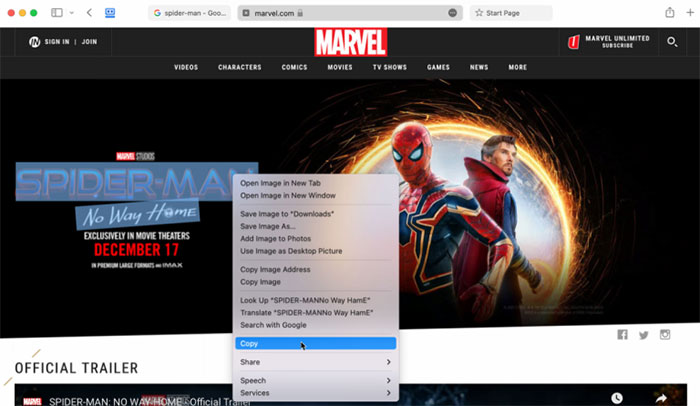Click the Marvel channel logo on the trailer
Screen dimensions: 700x406
click(x=32, y=402)
